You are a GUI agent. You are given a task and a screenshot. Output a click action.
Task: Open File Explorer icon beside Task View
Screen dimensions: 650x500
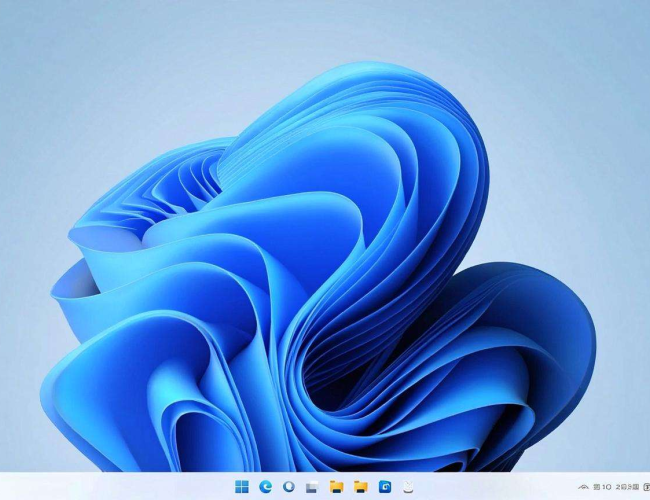point(336,487)
